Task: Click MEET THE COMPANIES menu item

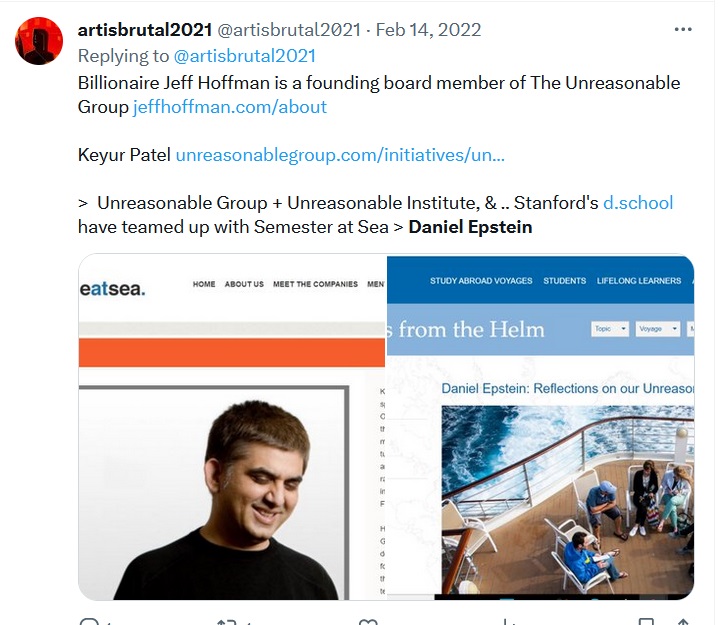Action: pyautogui.click(x=315, y=284)
